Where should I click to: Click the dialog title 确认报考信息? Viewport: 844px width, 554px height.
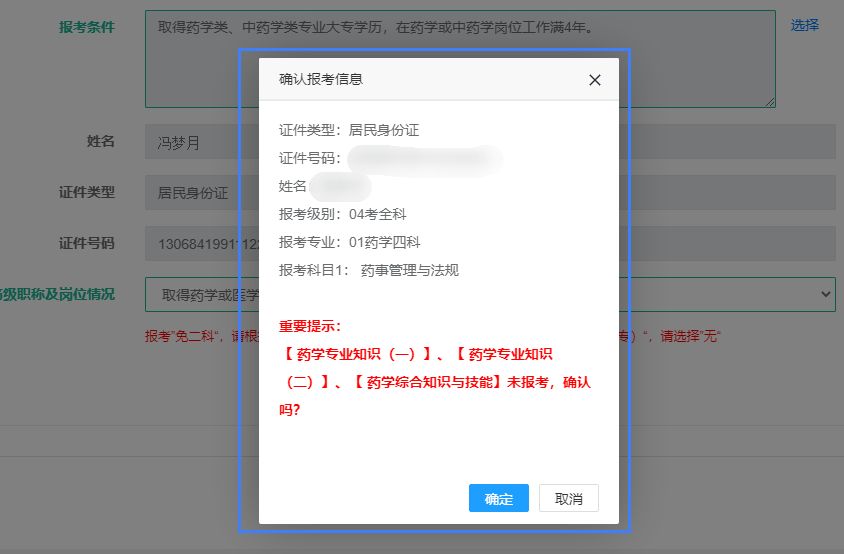click(320, 80)
